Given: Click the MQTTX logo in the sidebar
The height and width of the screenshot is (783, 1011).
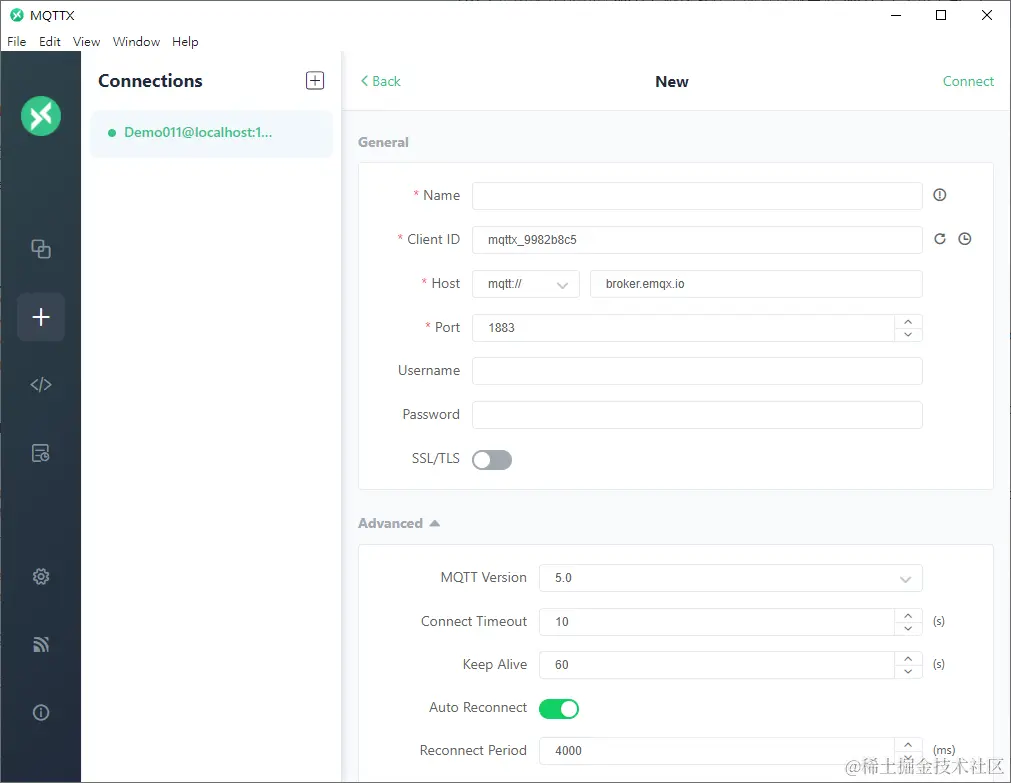Looking at the screenshot, I should tap(40, 116).
